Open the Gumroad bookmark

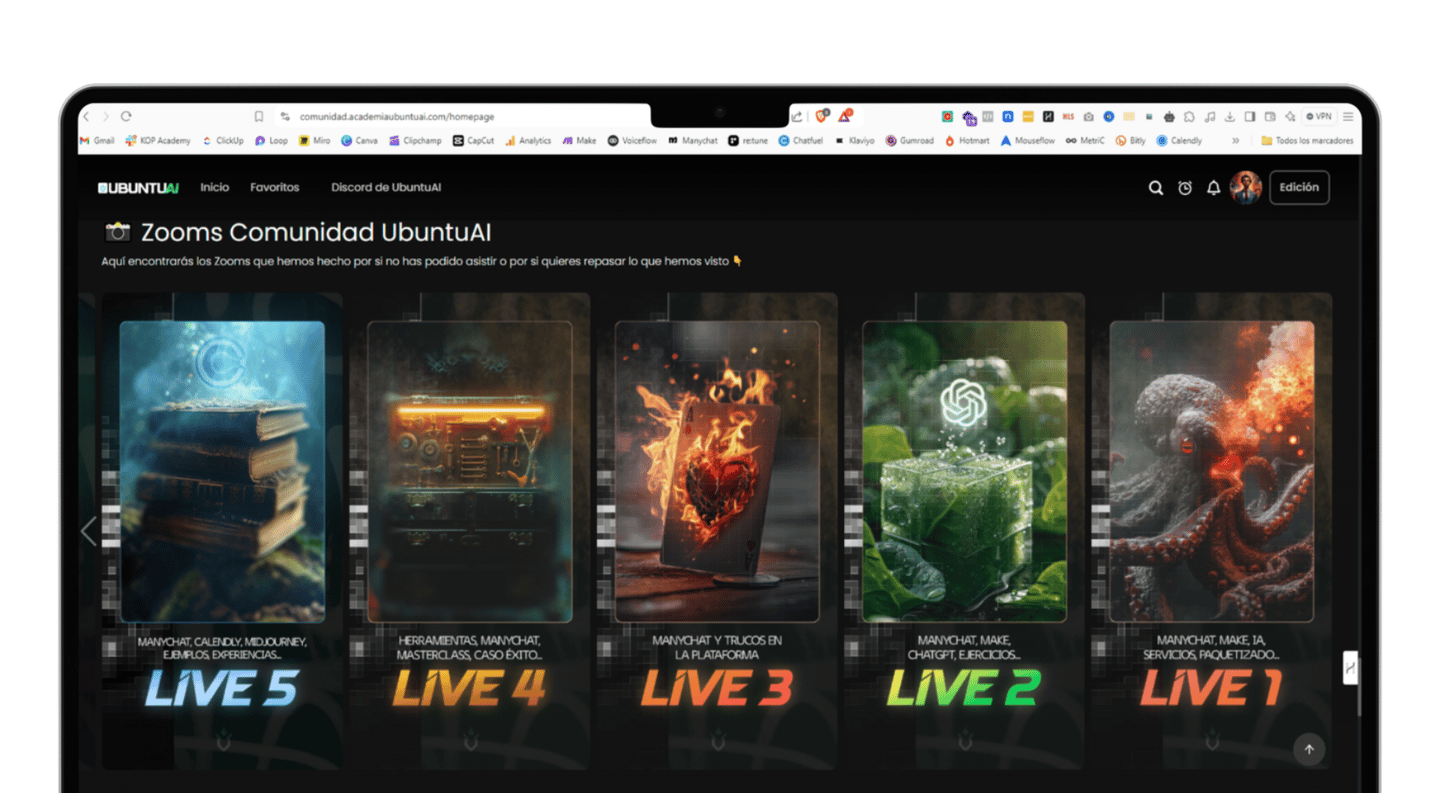pos(910,141)
